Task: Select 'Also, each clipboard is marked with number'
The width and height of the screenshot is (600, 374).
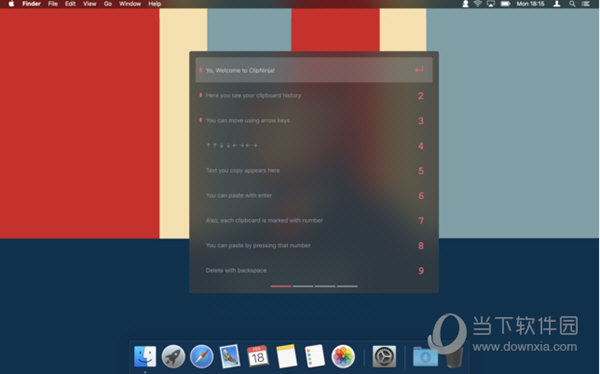Action: pyautogui.click(x=314, y=220)
